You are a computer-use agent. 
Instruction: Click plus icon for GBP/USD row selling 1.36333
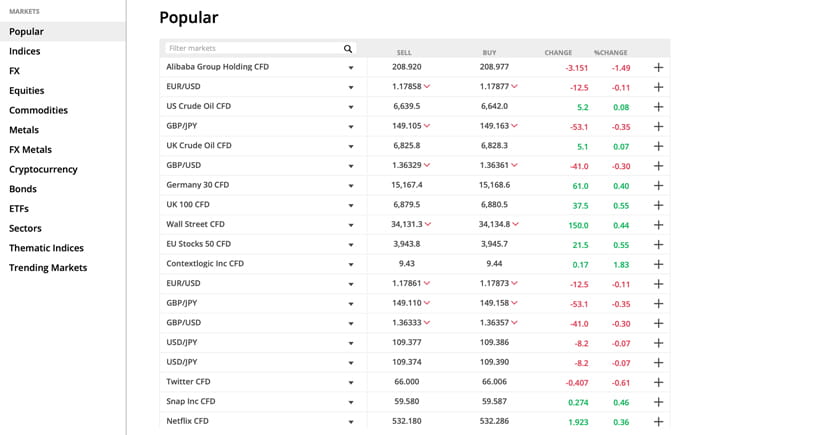pyautogui.click(x=658, y=323)
